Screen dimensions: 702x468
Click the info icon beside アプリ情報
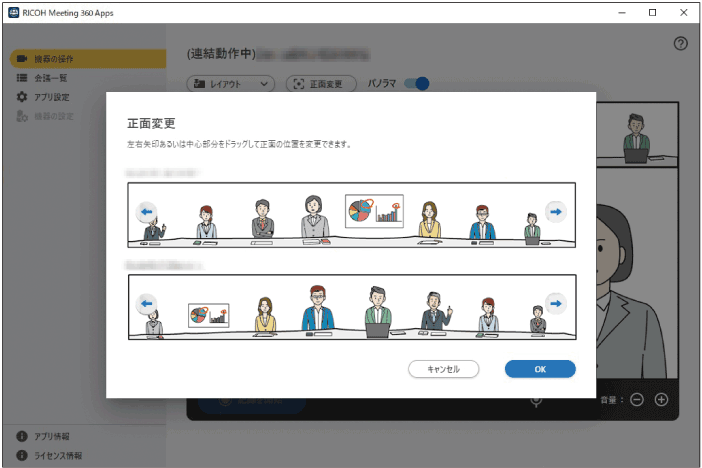click(x=21, y=436)
